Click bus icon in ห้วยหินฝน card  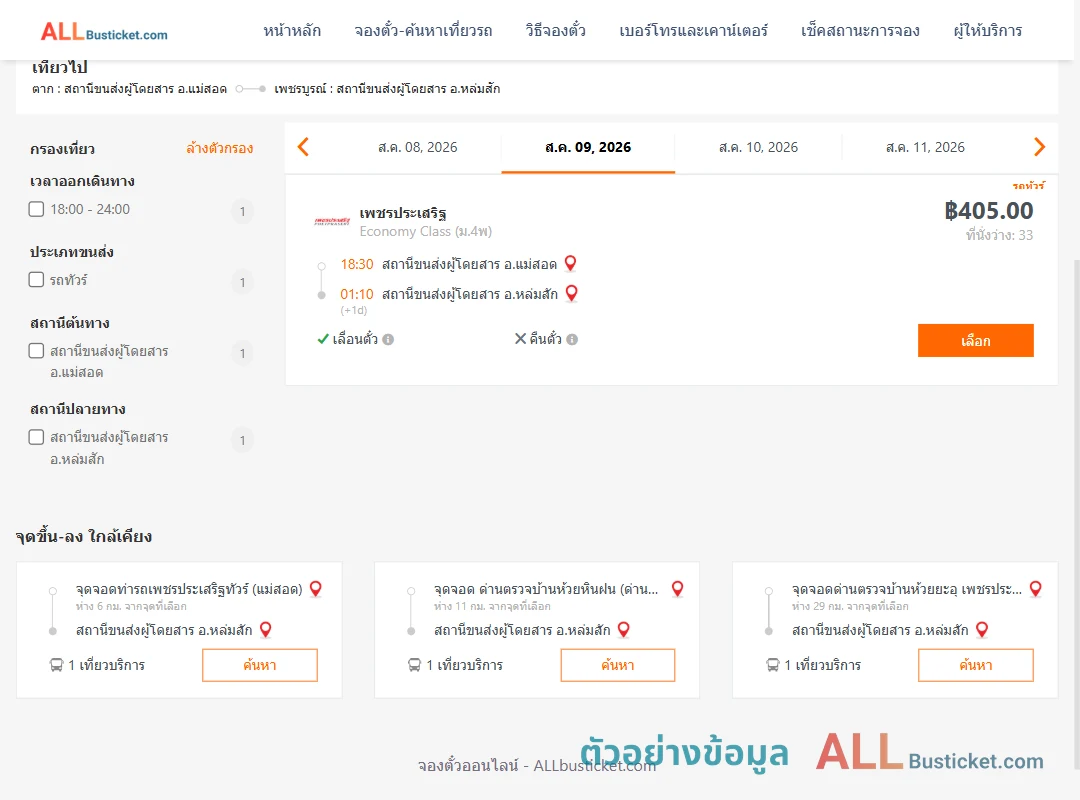414,665
